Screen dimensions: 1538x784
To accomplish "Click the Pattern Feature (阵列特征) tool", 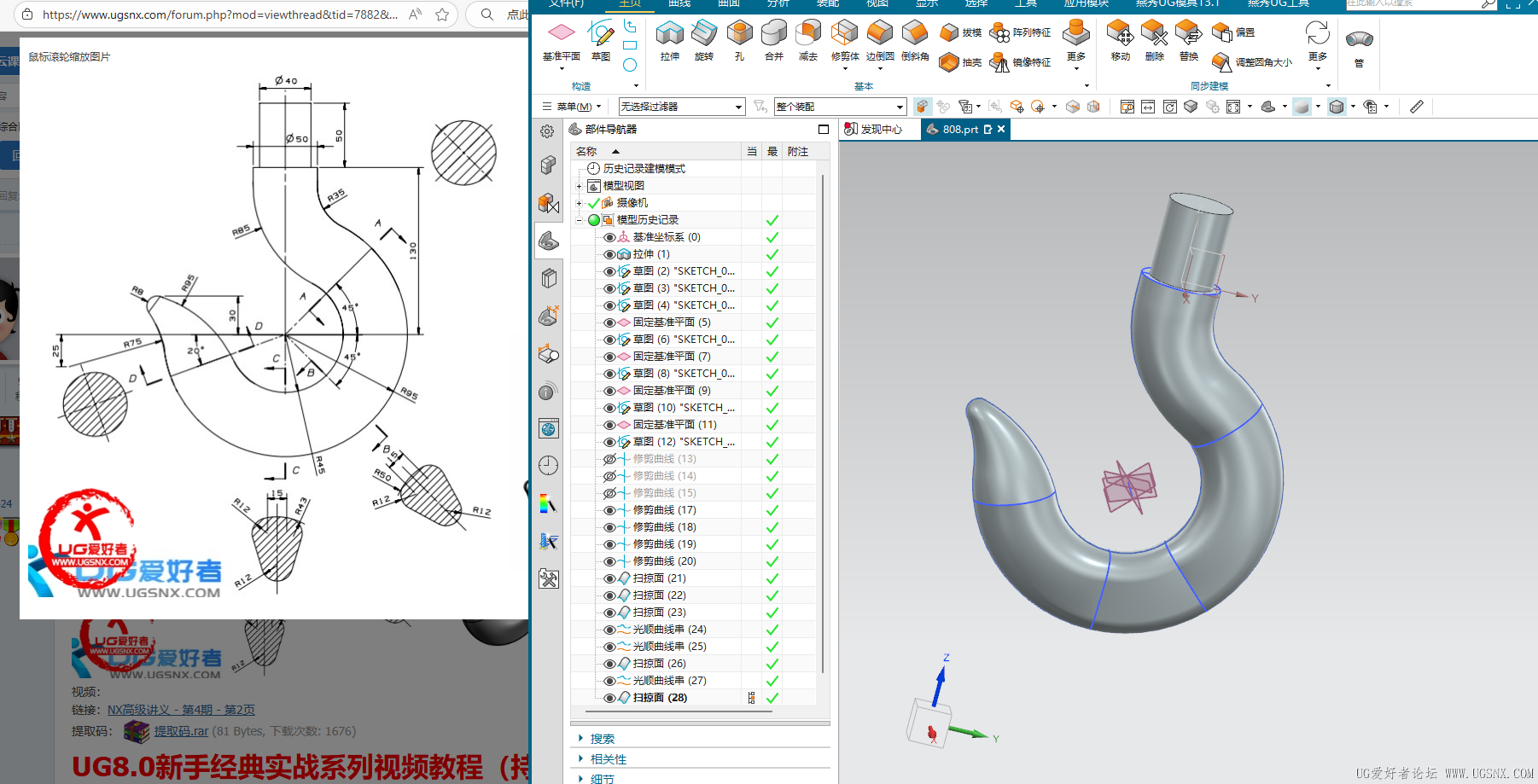I will tap(1020, 32).
